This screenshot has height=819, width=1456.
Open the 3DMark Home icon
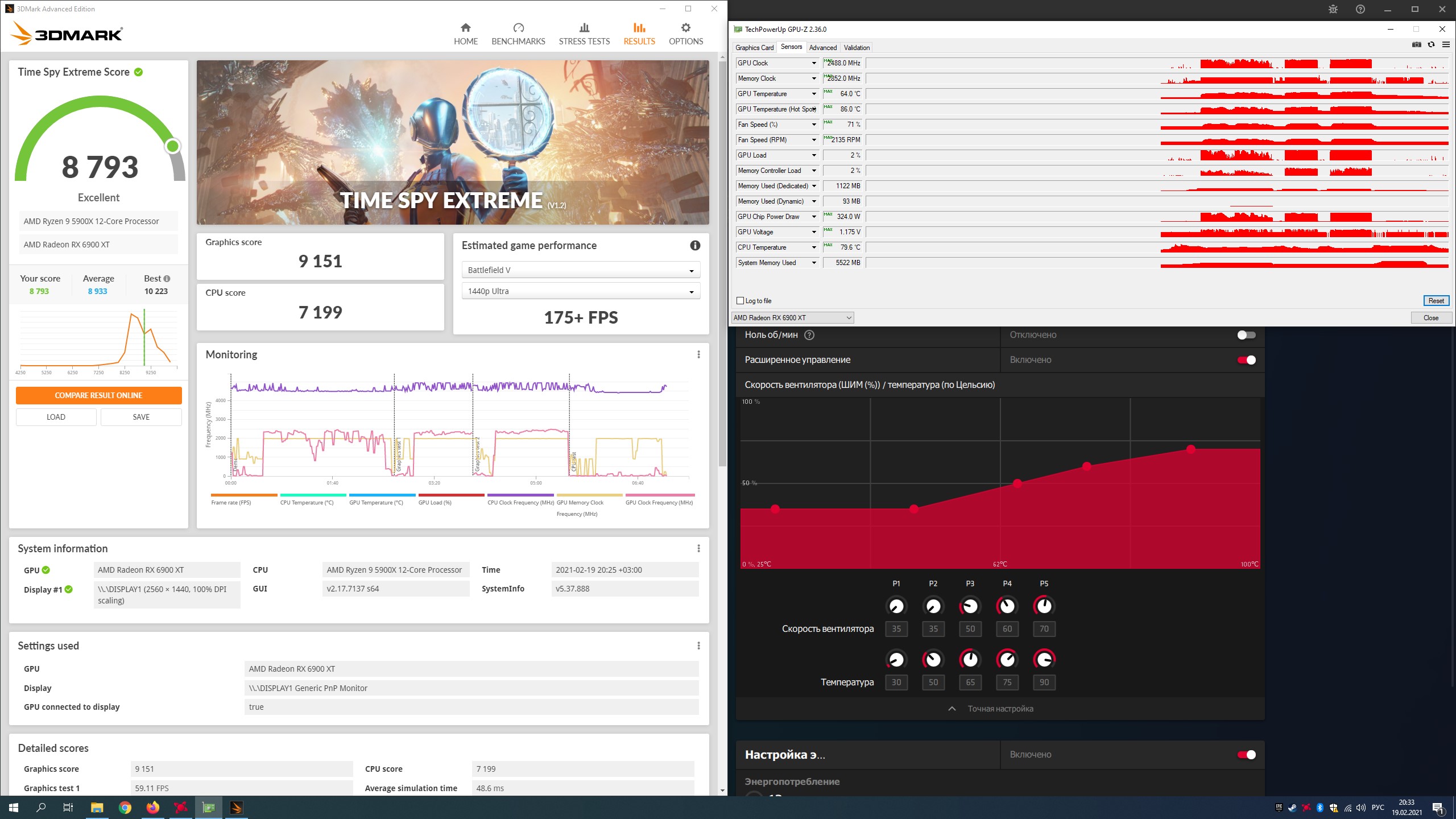(x=465, y=28)
